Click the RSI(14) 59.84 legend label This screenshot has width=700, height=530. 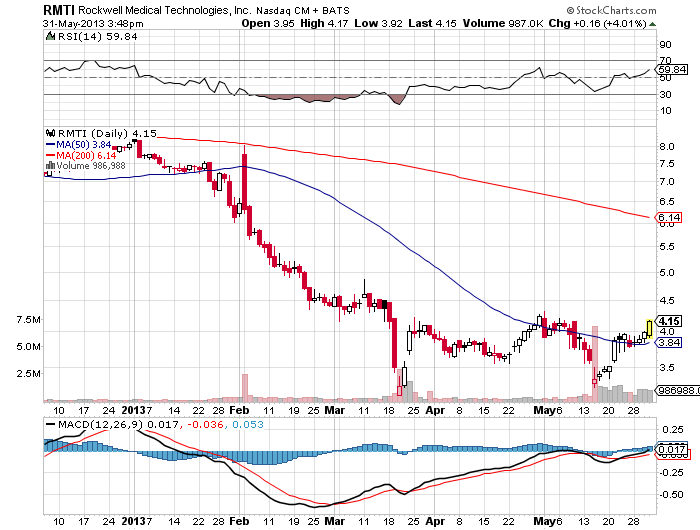click(98, 37)
